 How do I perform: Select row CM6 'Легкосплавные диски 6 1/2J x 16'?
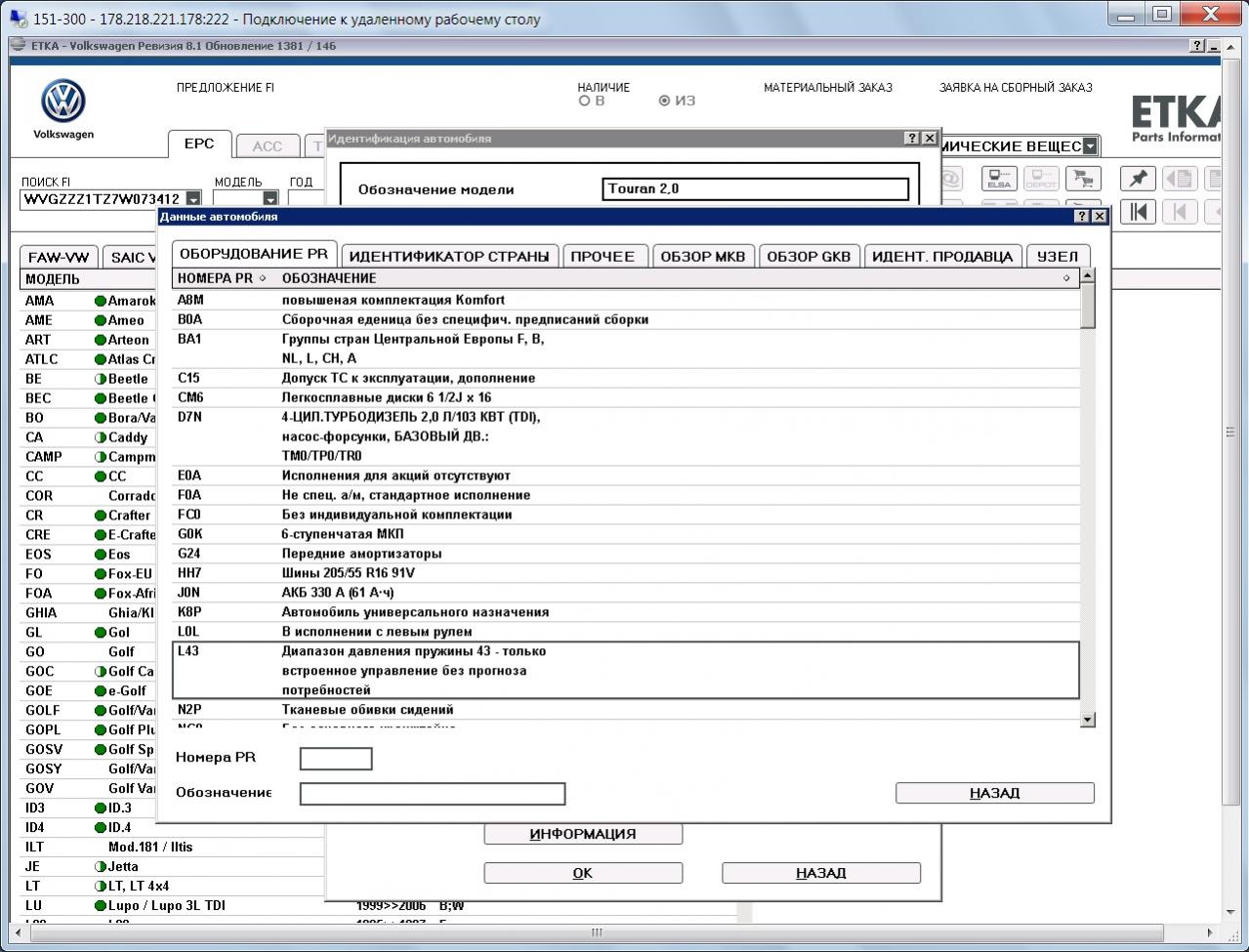(626, 397)
